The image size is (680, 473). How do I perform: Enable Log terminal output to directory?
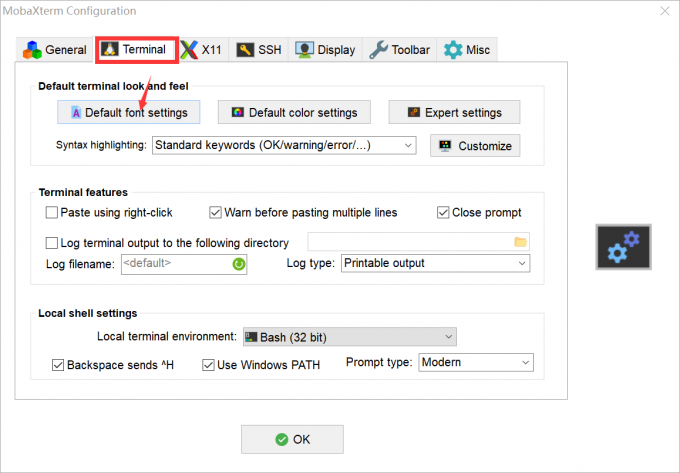pos(52,243)
